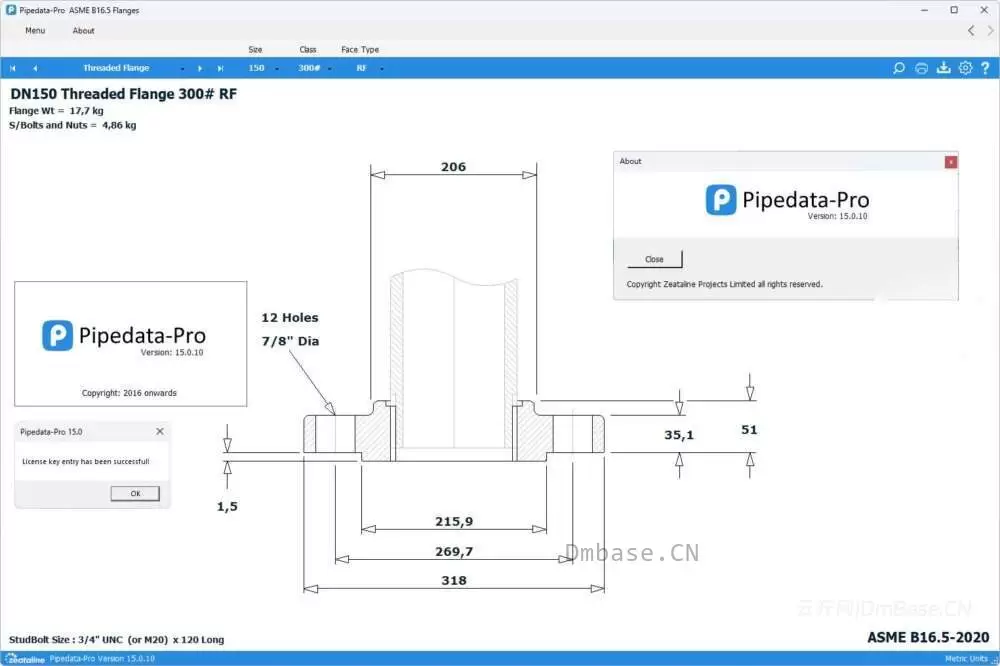Click the Metric Units indicator in status bar
The width and height of the screenshot is (1000, 666).
pyautogui.click(x=966, y=658)
